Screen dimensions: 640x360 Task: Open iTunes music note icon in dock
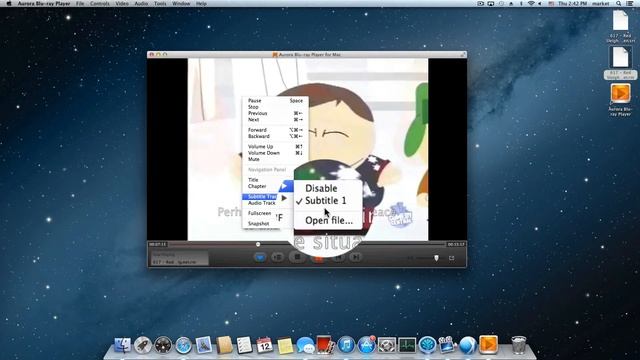point(346,345)
